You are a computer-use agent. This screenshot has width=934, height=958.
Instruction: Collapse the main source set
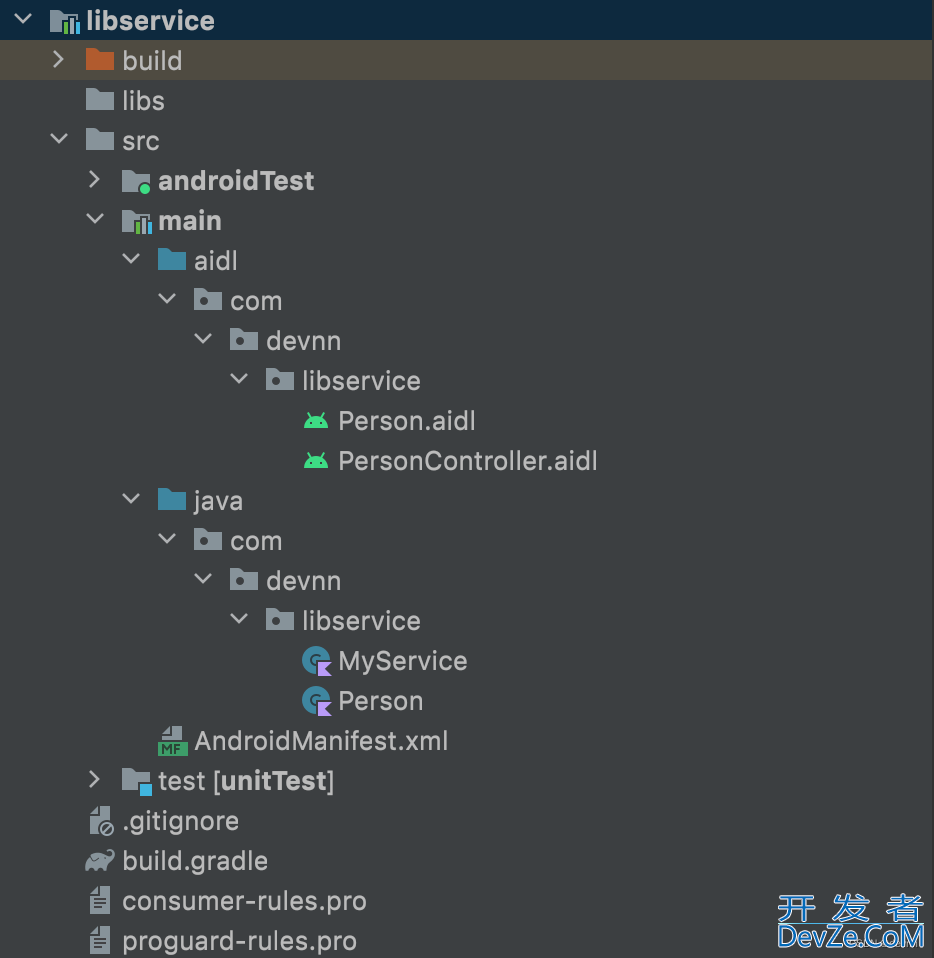(95, 220)
